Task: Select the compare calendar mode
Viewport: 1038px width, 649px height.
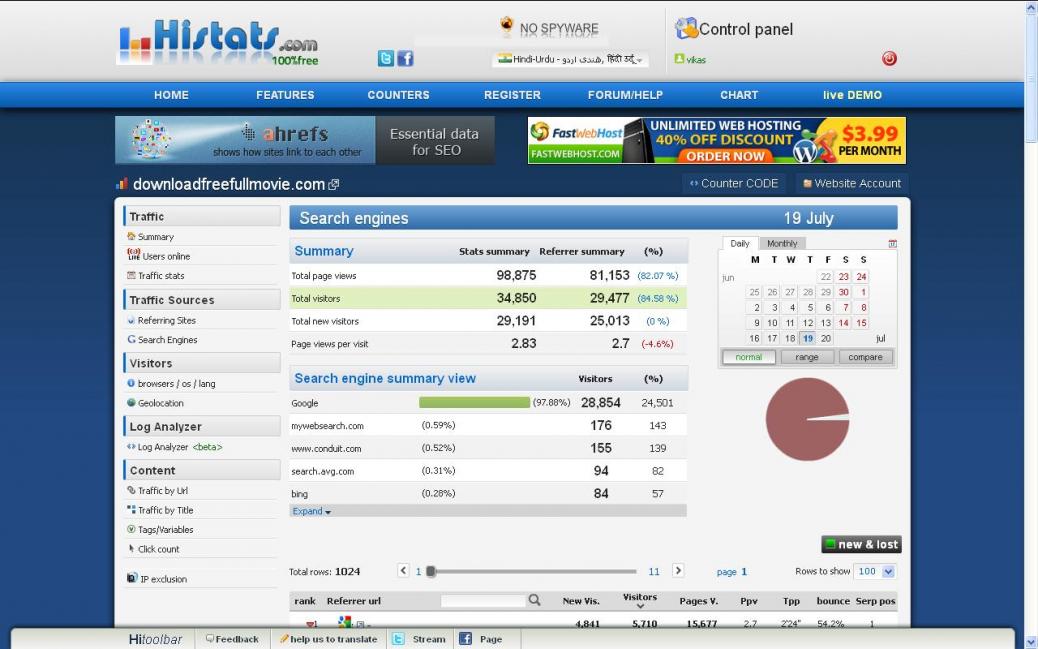Action: 865,357
